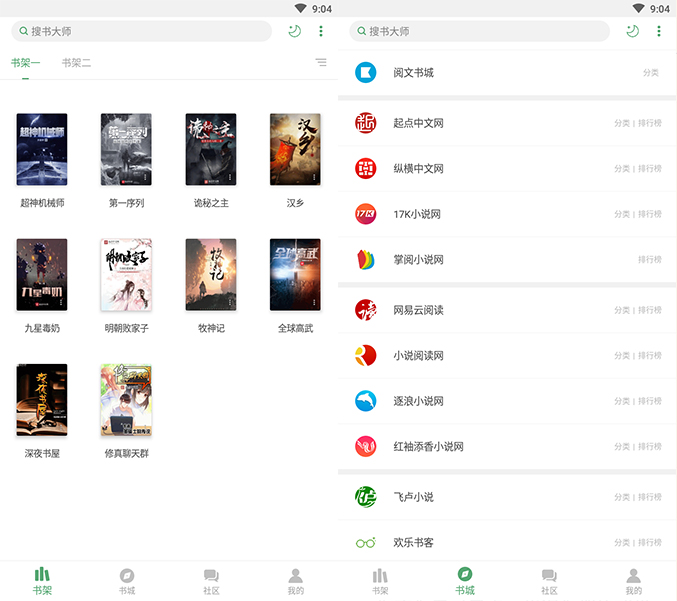The width and height of the screenshot is (677, 601).
Task: Select the 掌阅小说网 book icon
Action: [x=366, y=259]
